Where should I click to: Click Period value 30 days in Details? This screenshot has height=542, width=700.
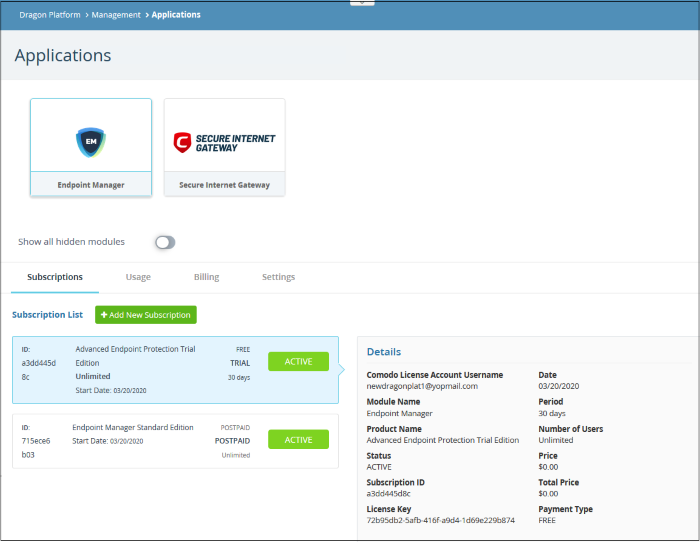pos(552,413)
